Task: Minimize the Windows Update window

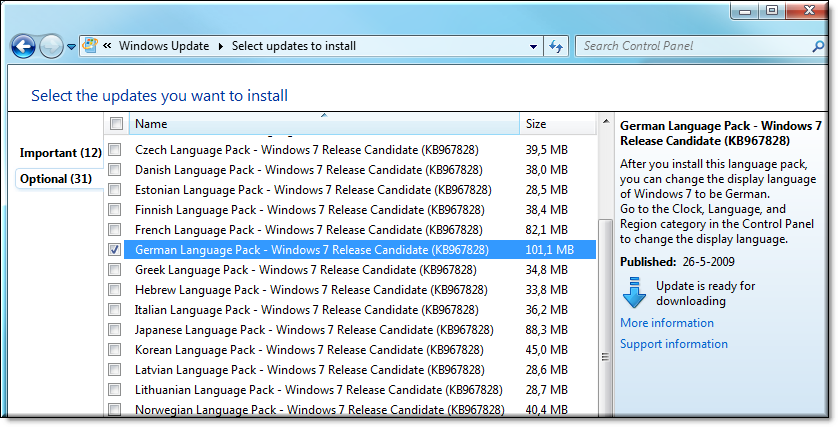Action: (x=746, y=10)
